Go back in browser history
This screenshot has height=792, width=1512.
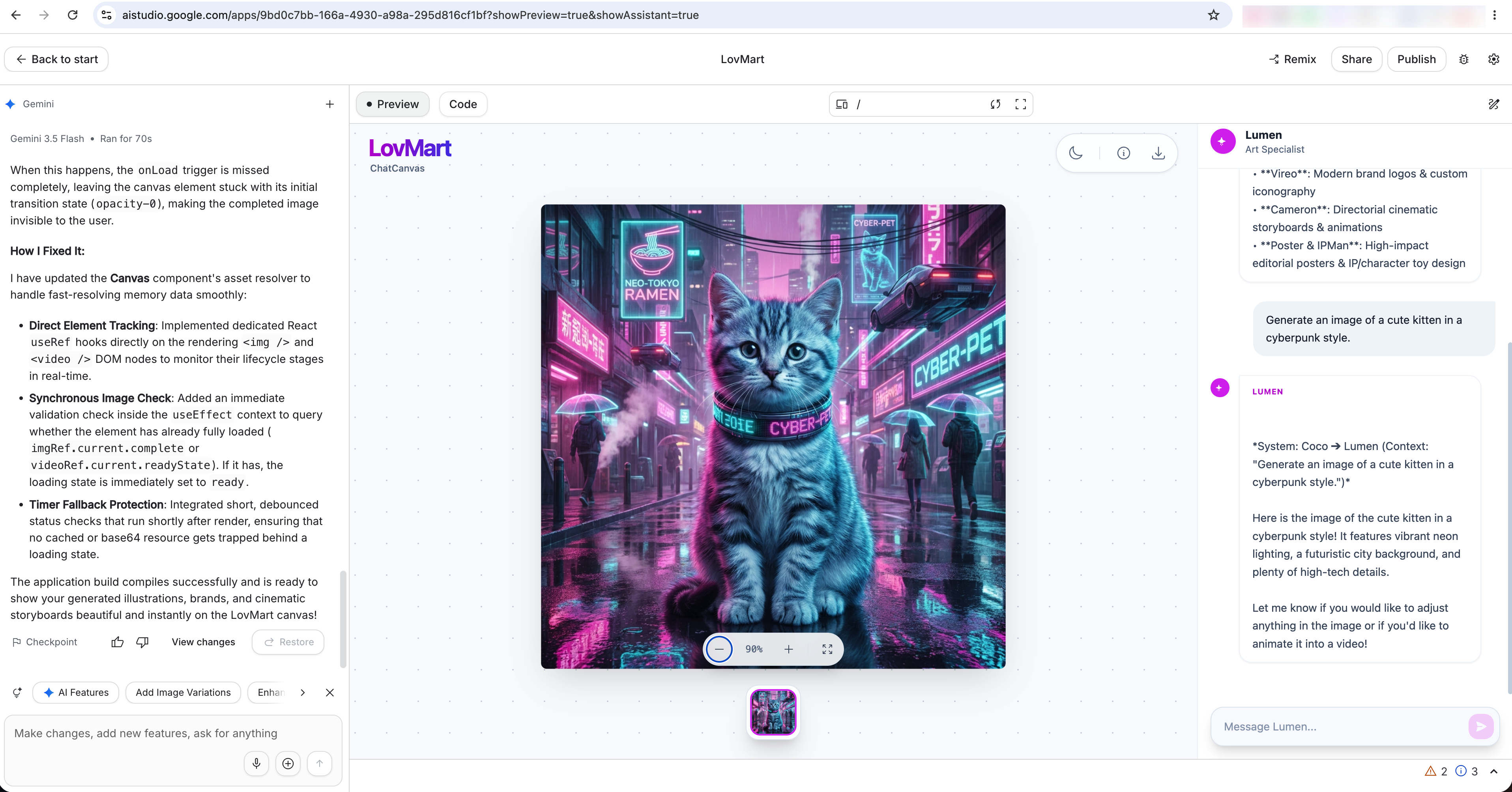(x=16, y=15)
